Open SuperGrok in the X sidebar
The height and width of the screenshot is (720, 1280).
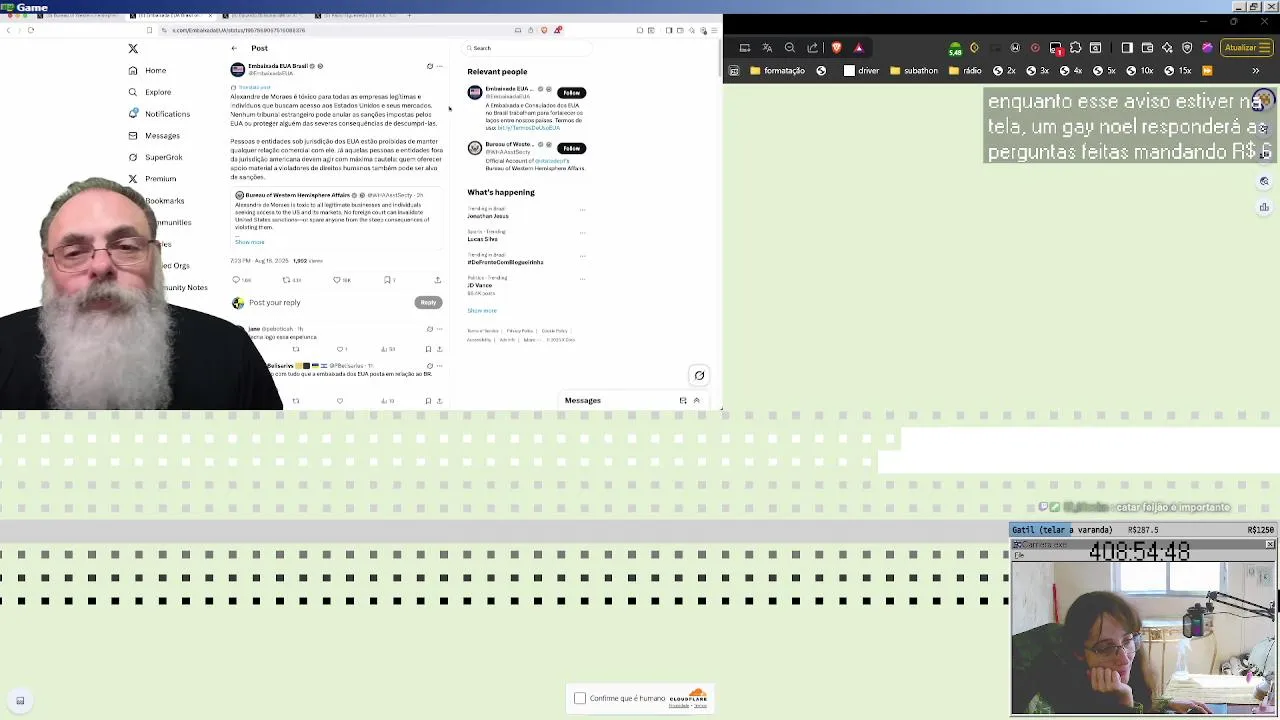click(x=155, y=157)
